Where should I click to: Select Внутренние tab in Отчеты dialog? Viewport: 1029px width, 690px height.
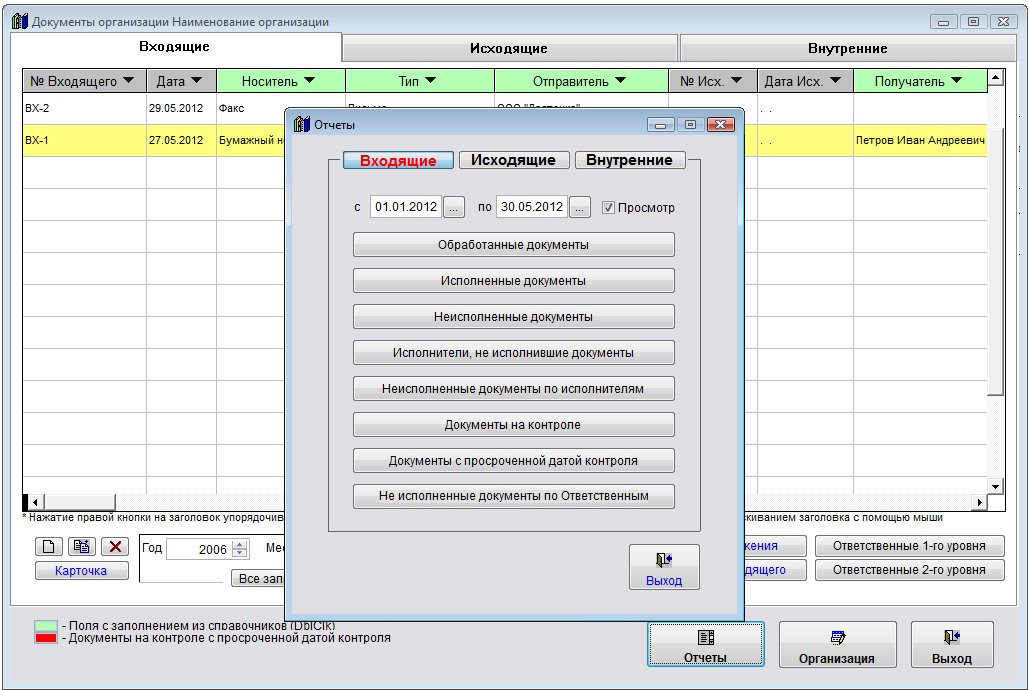coord(630,160)
